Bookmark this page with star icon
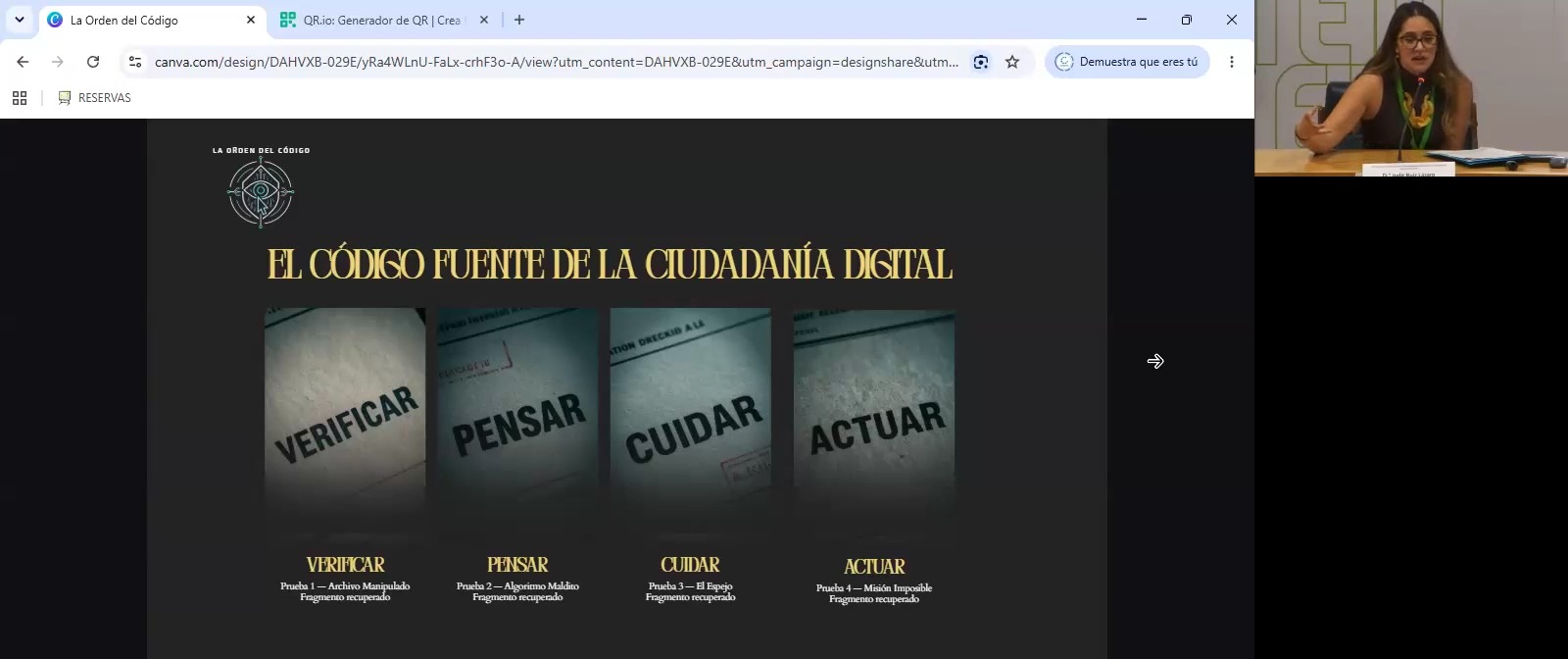The height and width of the screenshot is (659, 1568). click(1012, 62)
